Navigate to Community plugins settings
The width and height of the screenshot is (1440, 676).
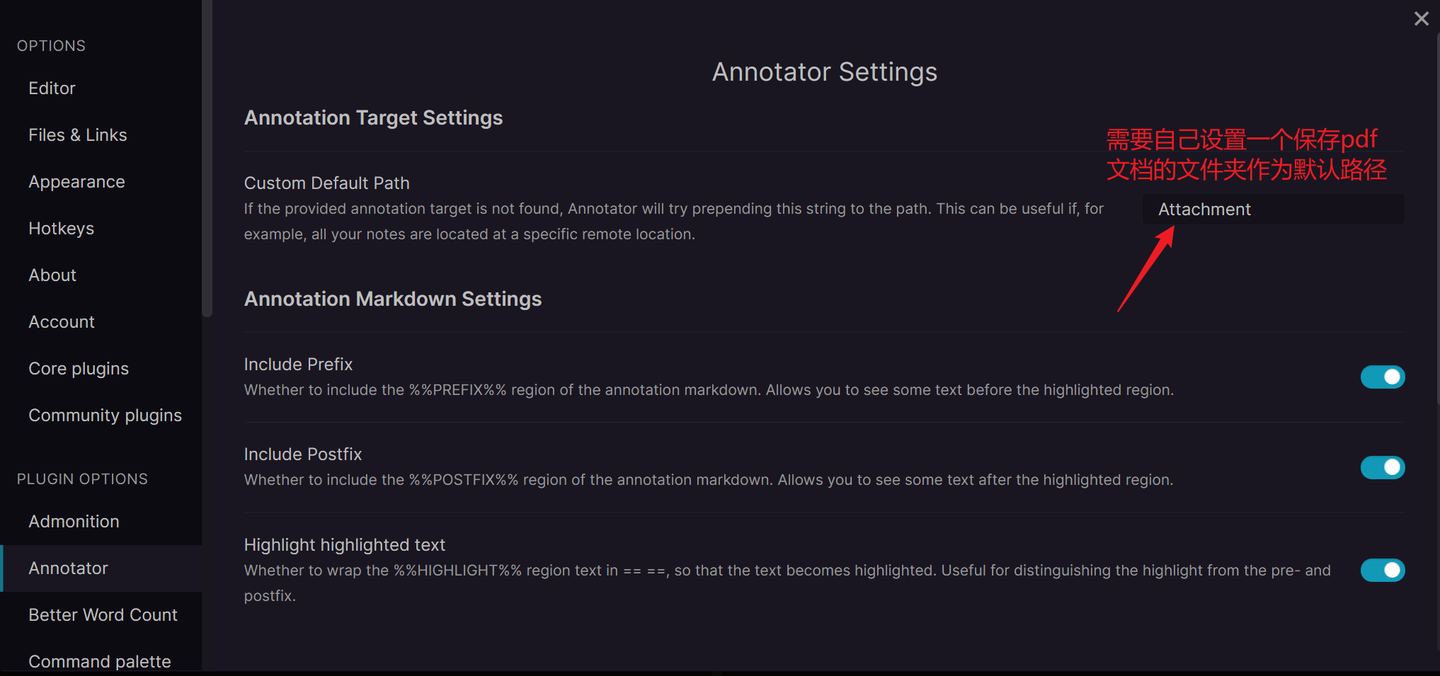105,415
